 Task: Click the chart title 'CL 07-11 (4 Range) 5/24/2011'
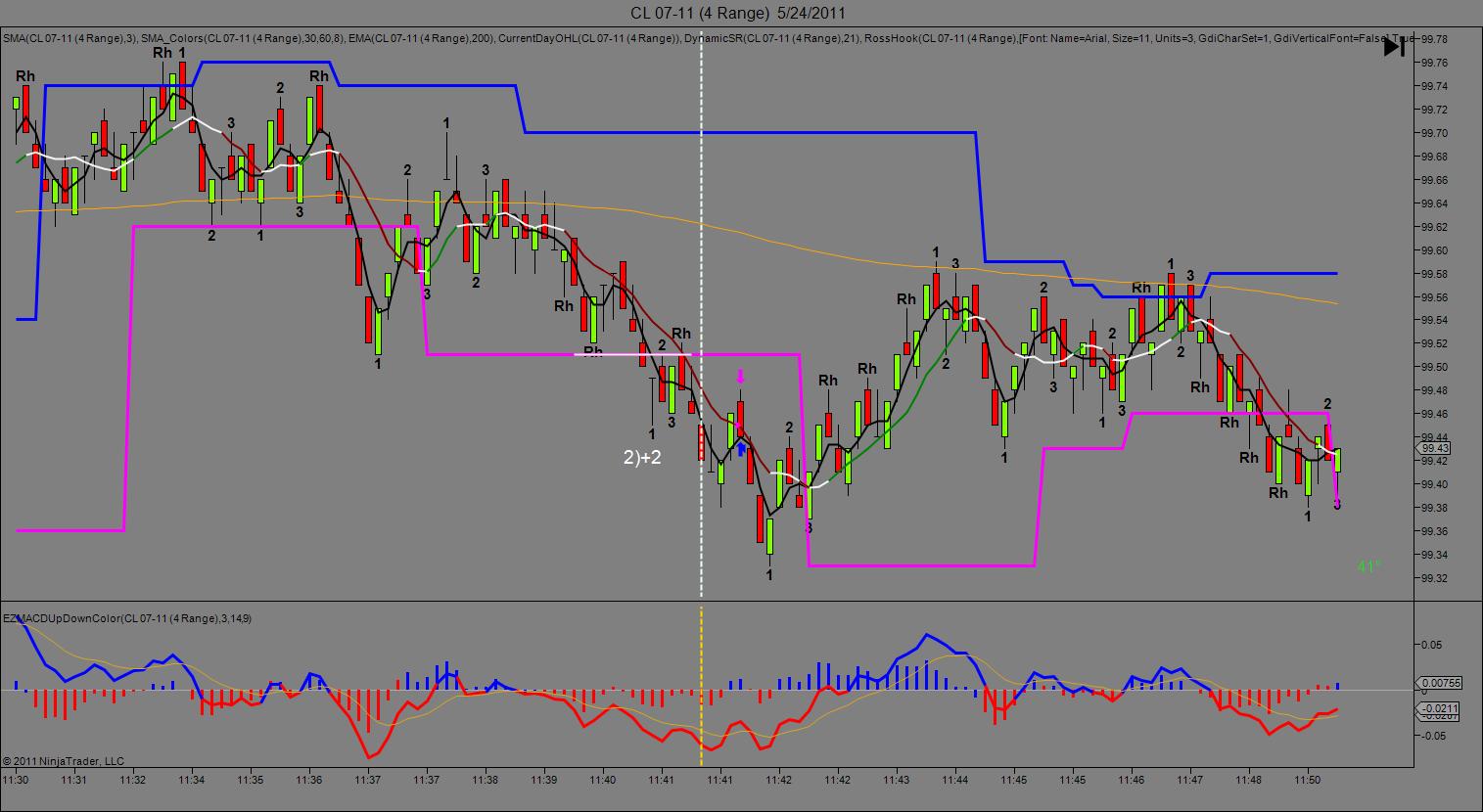(x=738, y=13)
